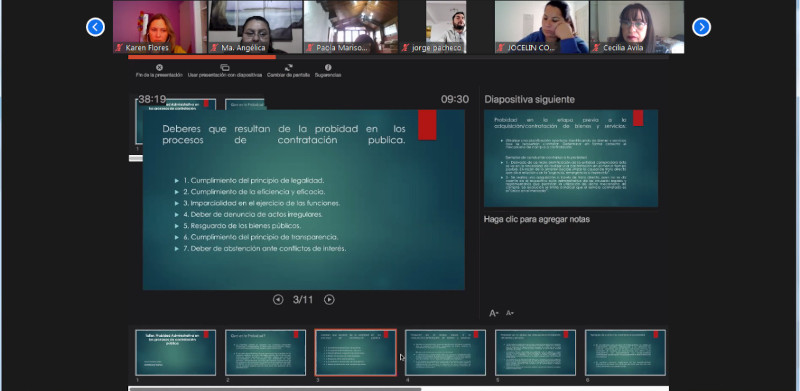Image resolution: width=800 pixels, height=391 pixels.
Task: Increase notes font size
Action: coord(494,313)
